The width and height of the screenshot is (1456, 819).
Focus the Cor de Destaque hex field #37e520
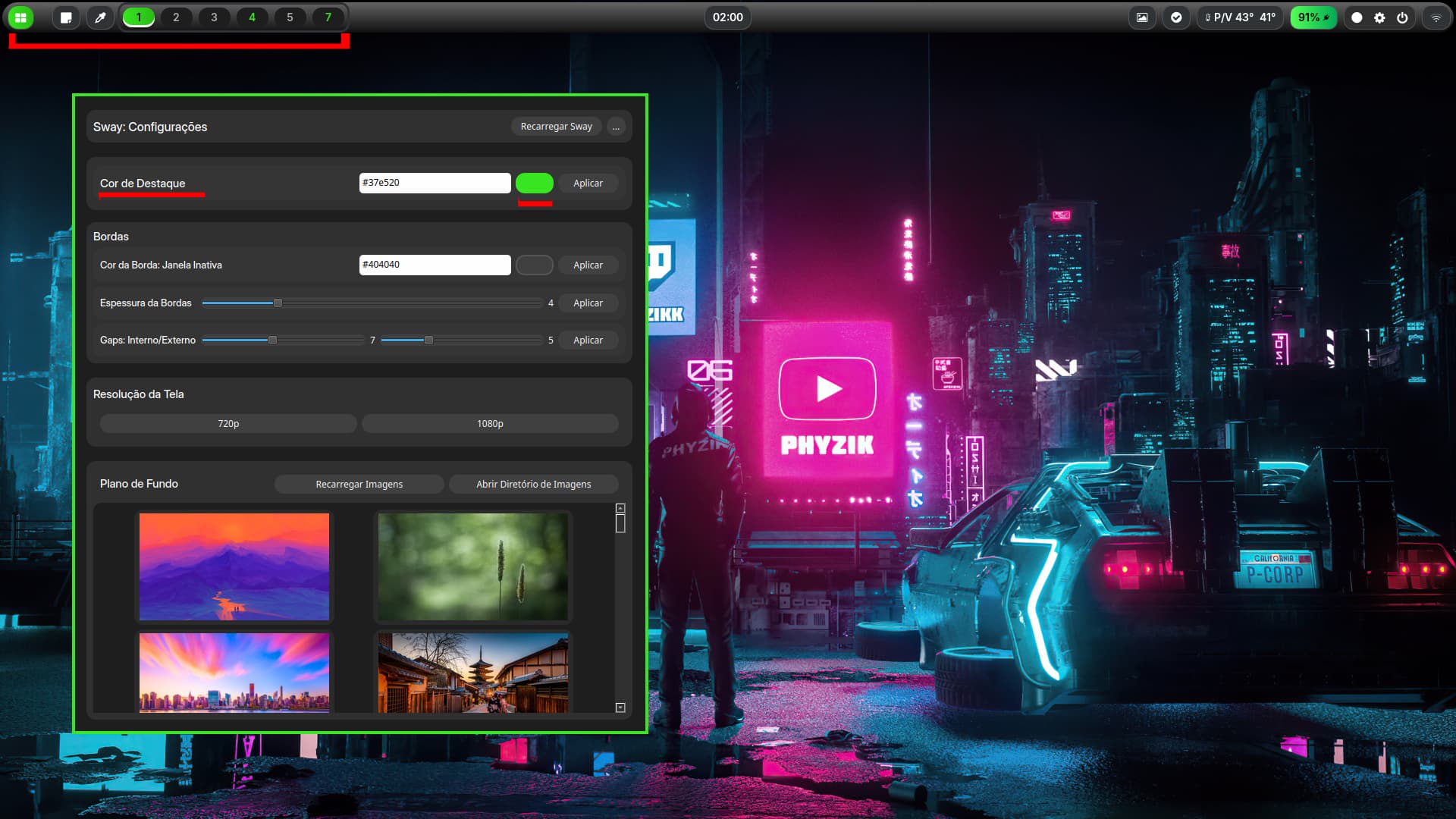coord(435,183)
